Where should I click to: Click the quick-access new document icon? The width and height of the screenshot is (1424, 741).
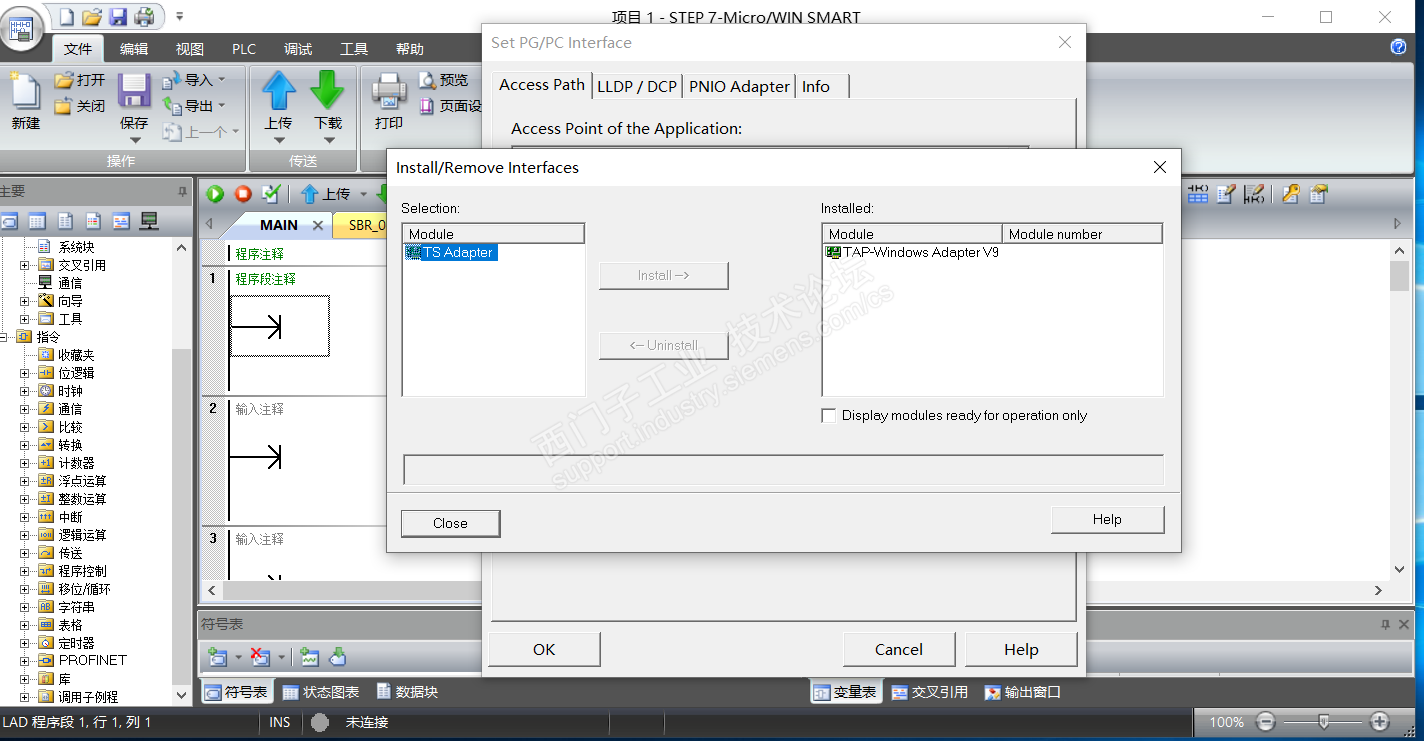click(66, 16)
